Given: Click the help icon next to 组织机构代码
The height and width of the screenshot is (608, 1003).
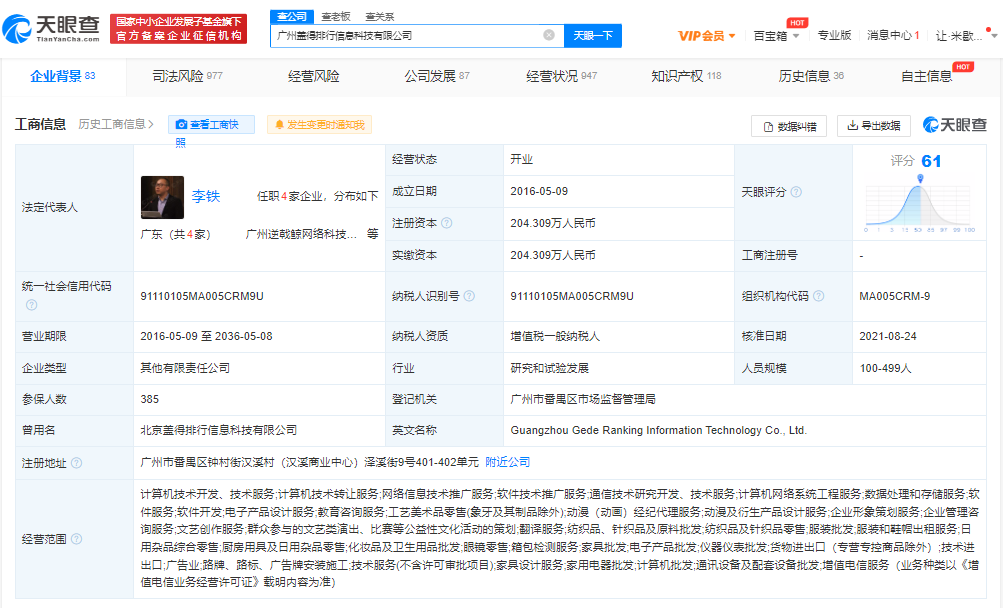Looking at the screenshot, I should pyautogui.click(x=818, y=296).
